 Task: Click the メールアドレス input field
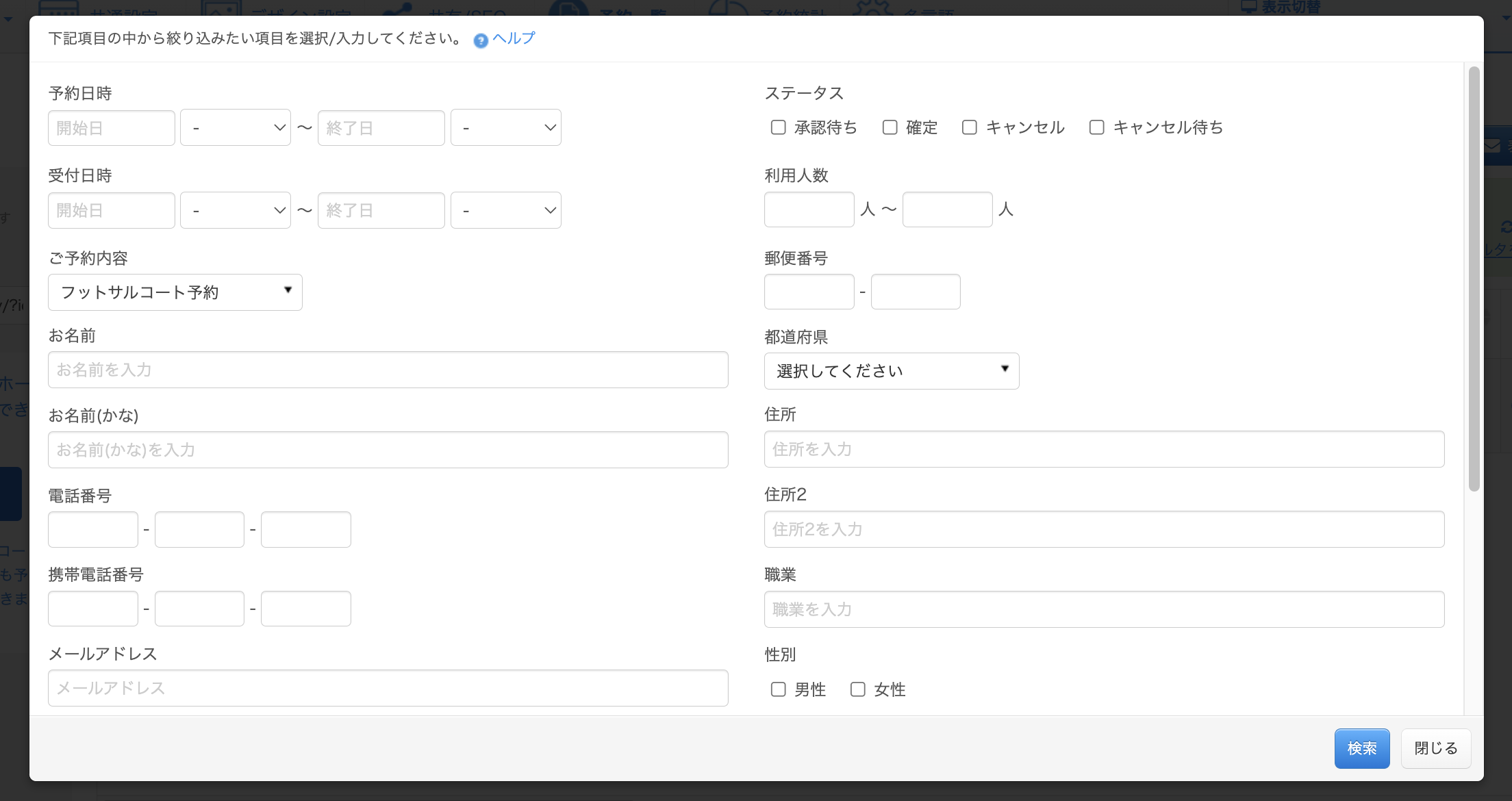pos(388,688)
